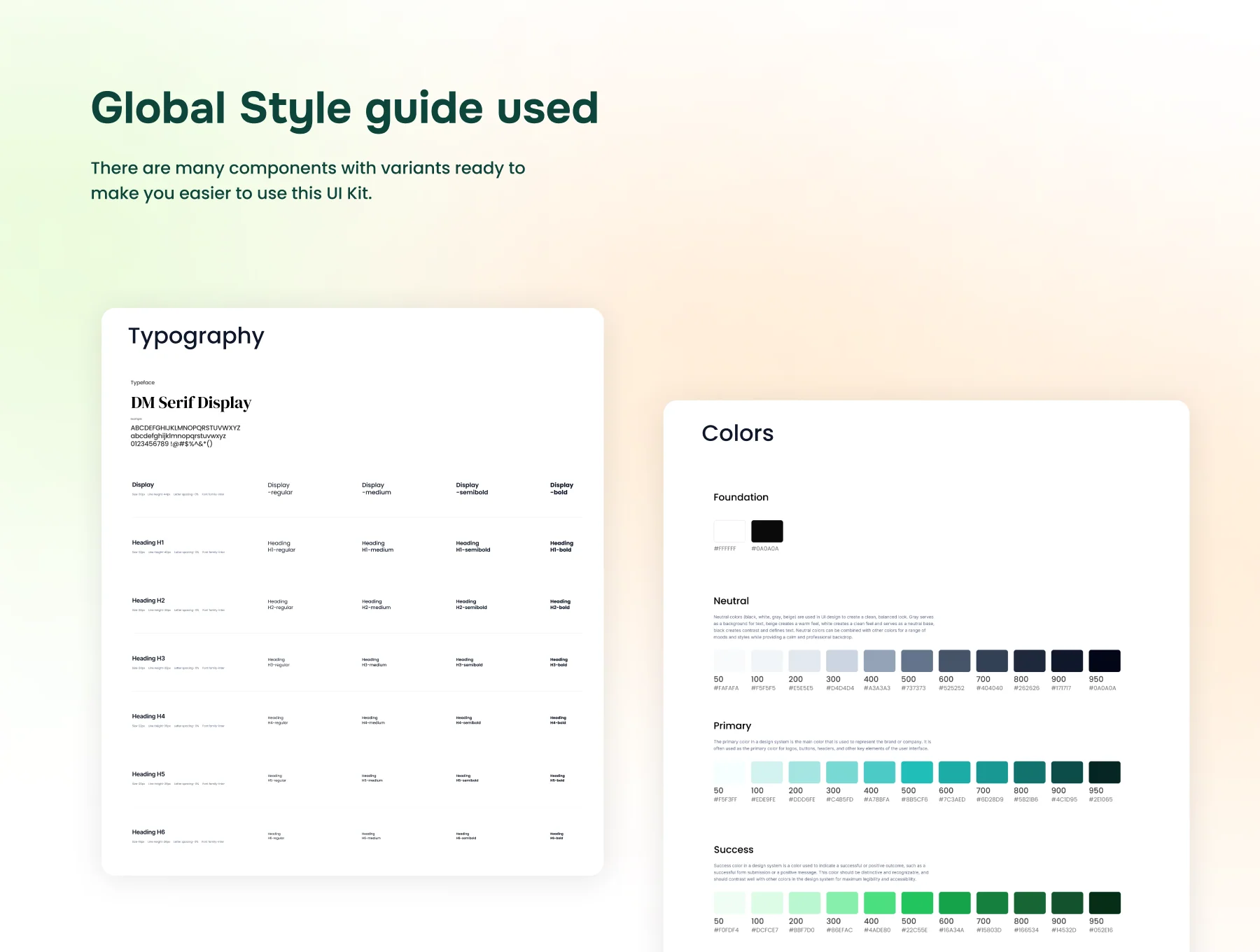The height and width of the screenshot is (952, 1260).
Task: Click the 'Heading H4' row label
Action: (x=148, y=716)
